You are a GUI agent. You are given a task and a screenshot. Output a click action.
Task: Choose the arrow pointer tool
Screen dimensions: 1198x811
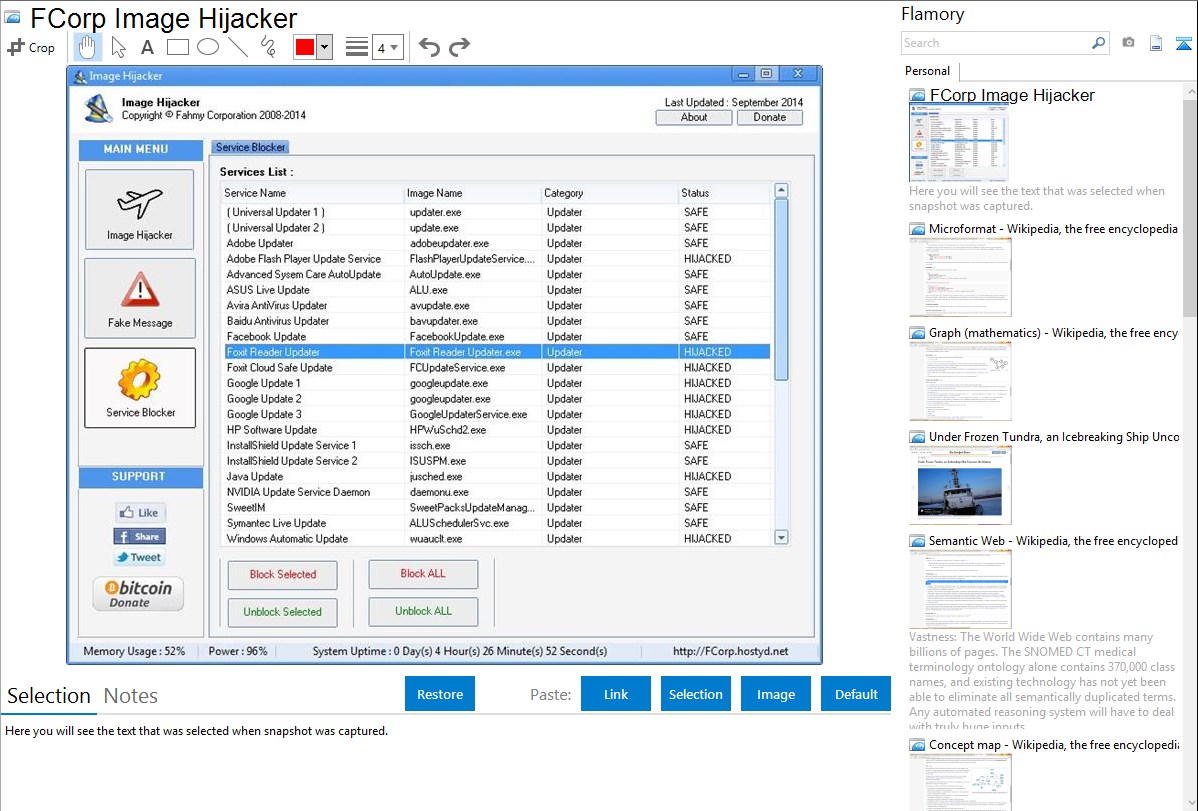[x=118, y=47]
